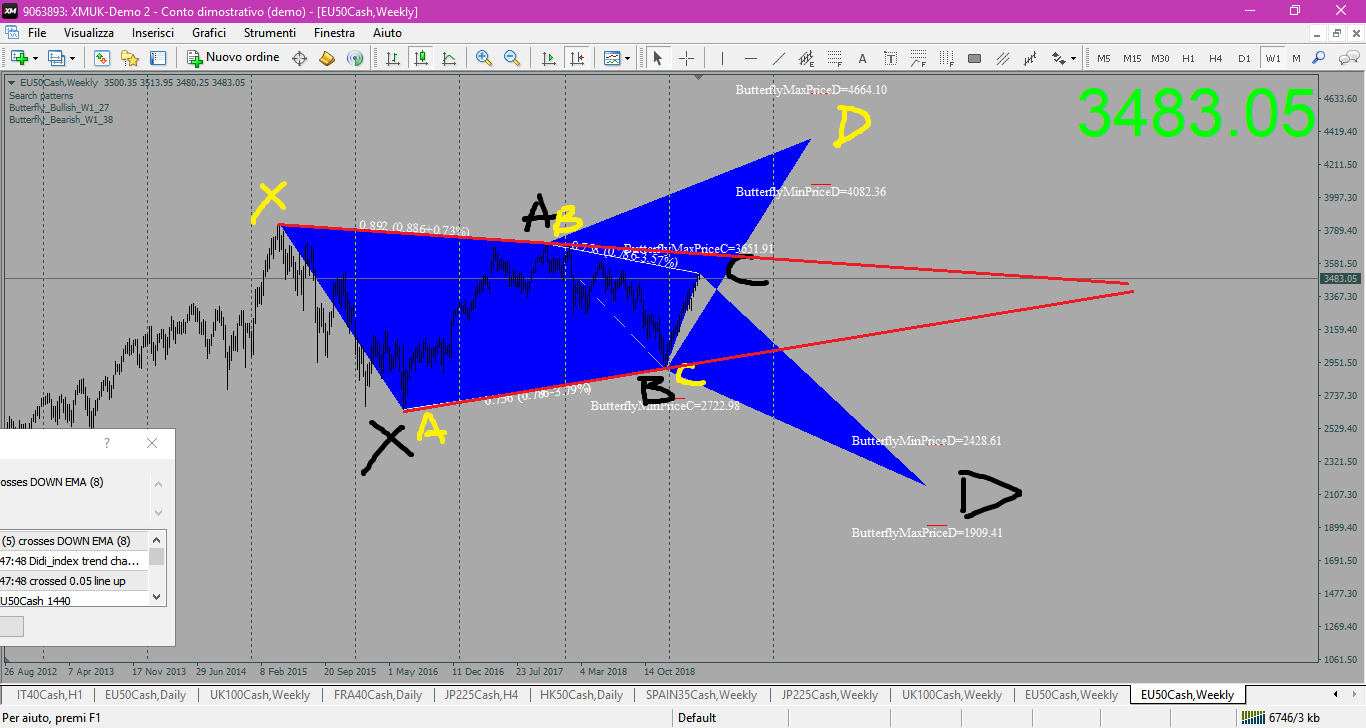The image size is (1366, 728).
Task: Select the Fibonacci time zones tool
Action: 946,58
